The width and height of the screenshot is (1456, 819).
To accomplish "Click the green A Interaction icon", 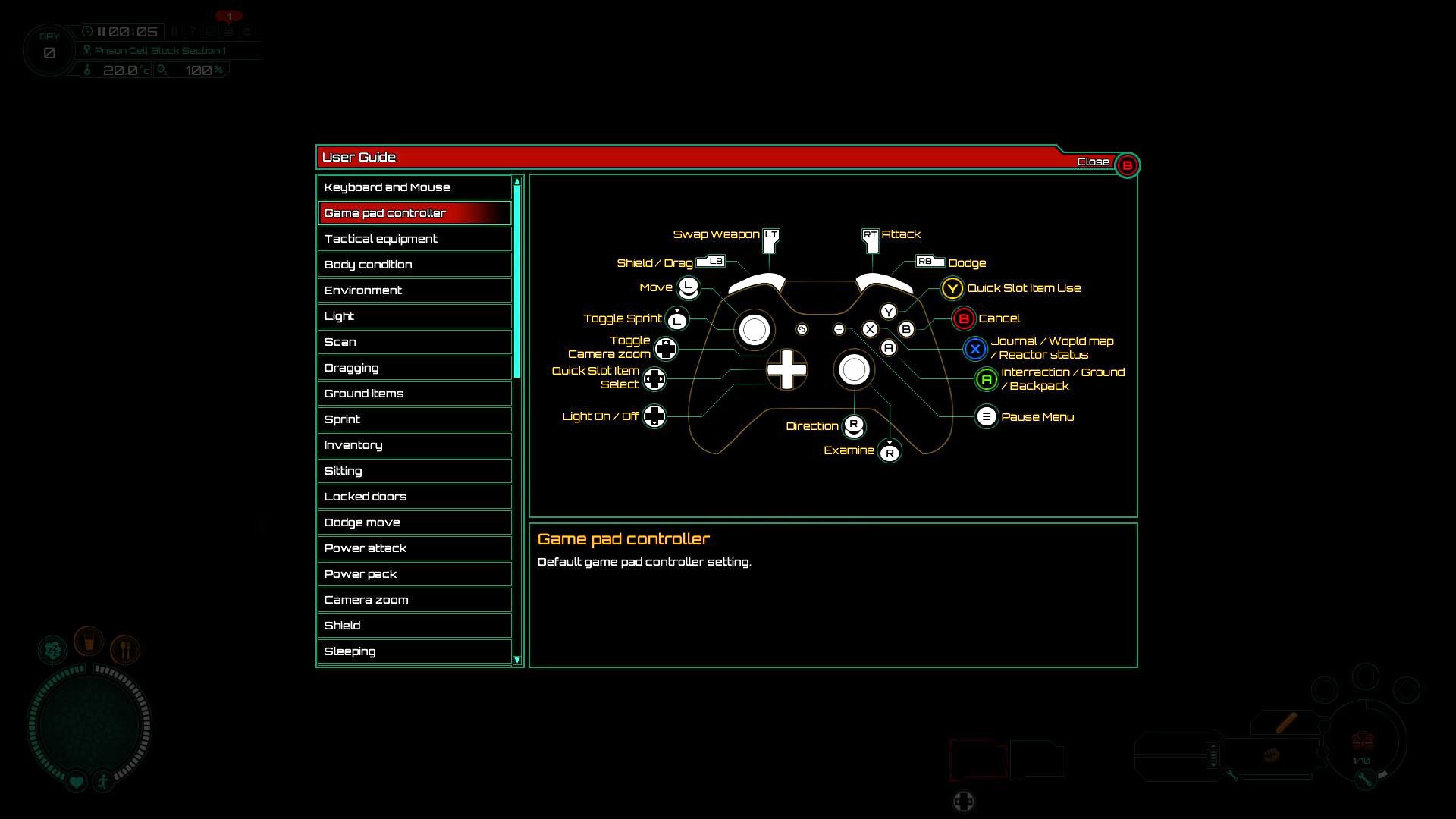I will (x=986, y=379).
